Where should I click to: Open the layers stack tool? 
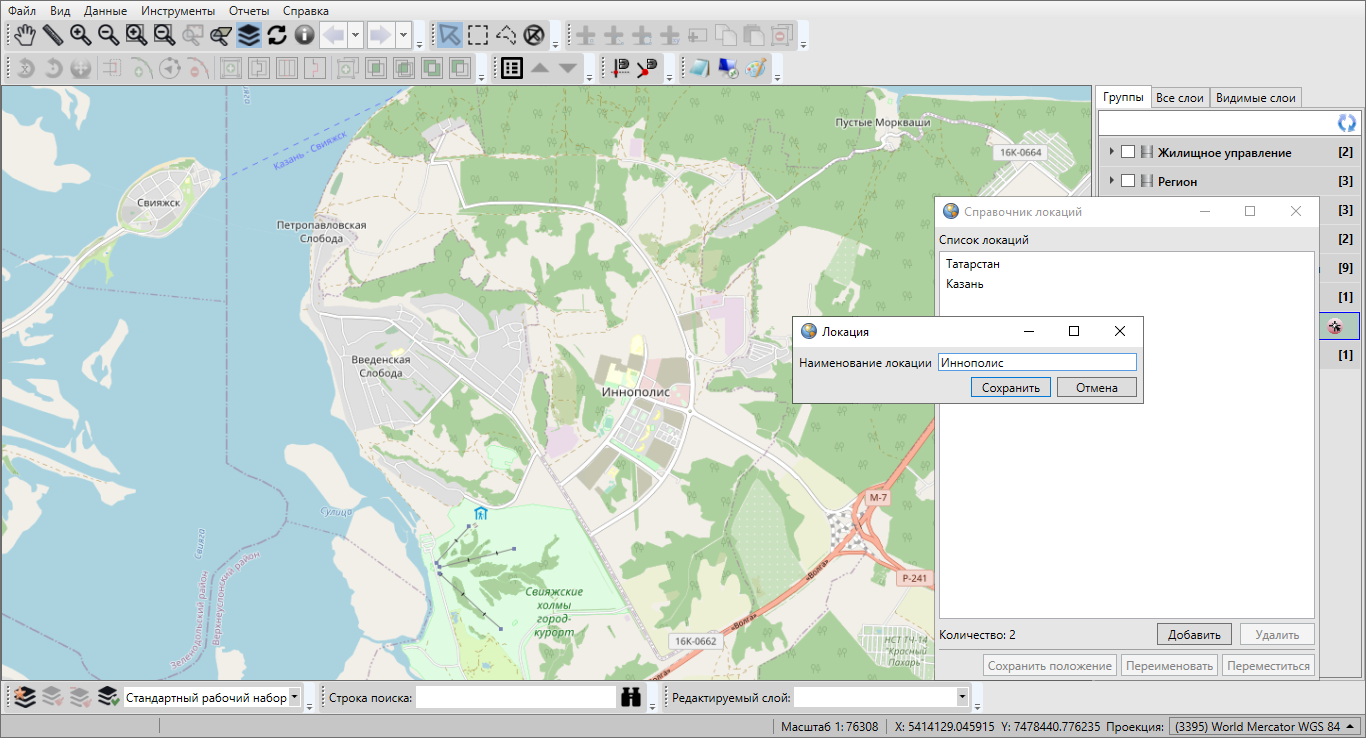(x=249, y=35)
